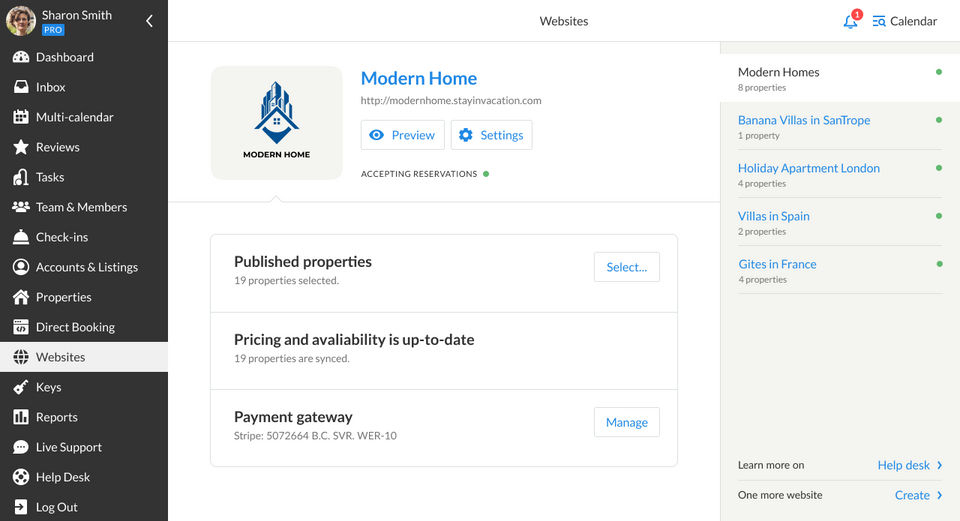Click the Inbox tray icon
Image resolution: width=960 pixels, height=521 pixels.
pos(20,87)
